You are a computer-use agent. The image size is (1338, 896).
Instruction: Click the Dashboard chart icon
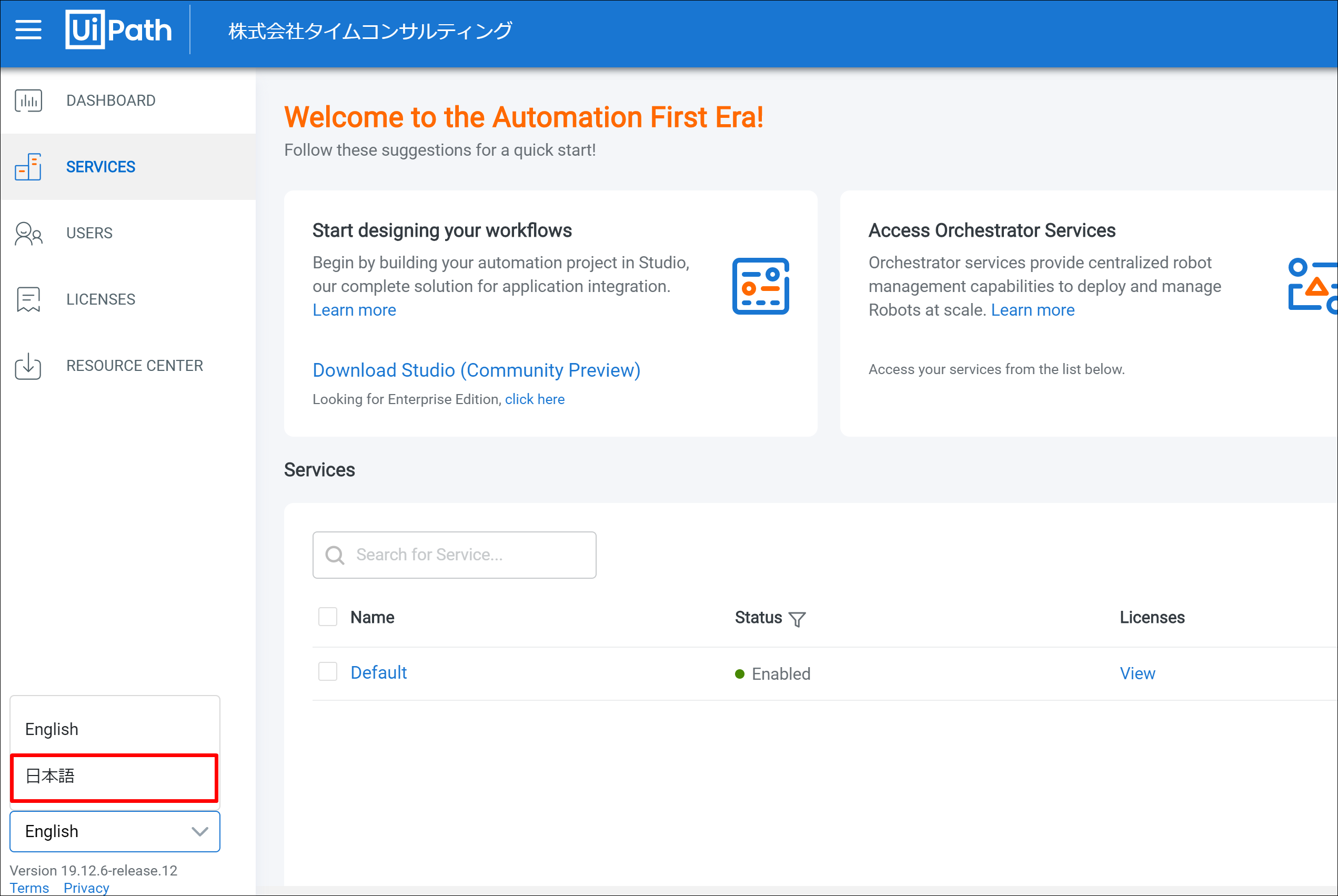tap(28, 100)
